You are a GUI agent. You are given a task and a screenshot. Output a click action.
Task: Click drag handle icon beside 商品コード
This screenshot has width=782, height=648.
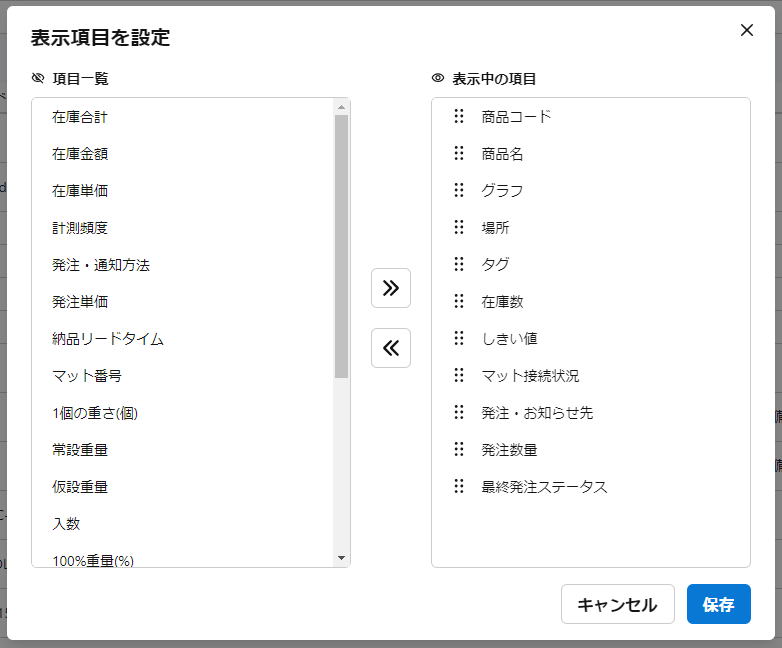[459, 116]
